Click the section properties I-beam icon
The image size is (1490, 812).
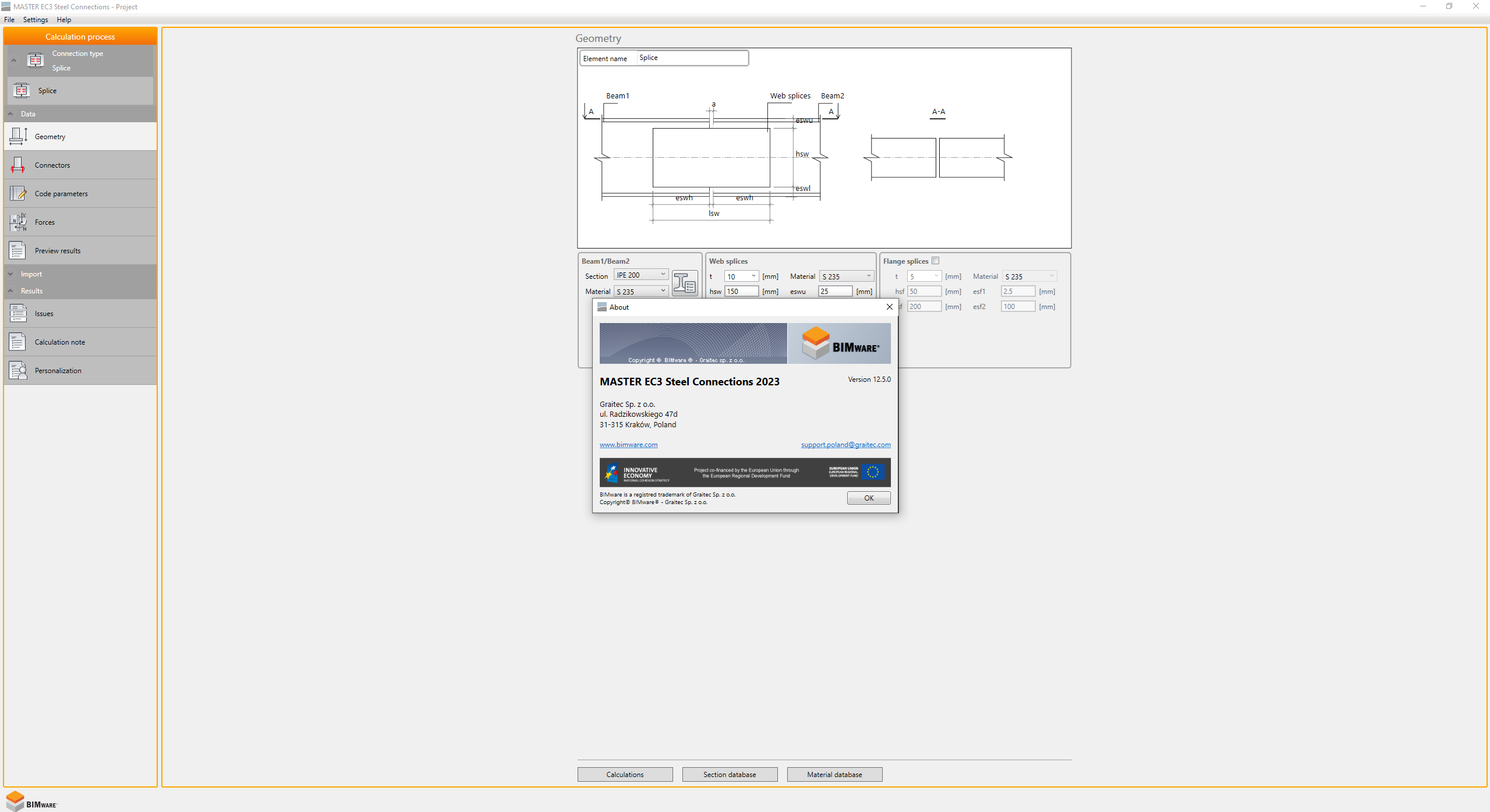(685, 283)
